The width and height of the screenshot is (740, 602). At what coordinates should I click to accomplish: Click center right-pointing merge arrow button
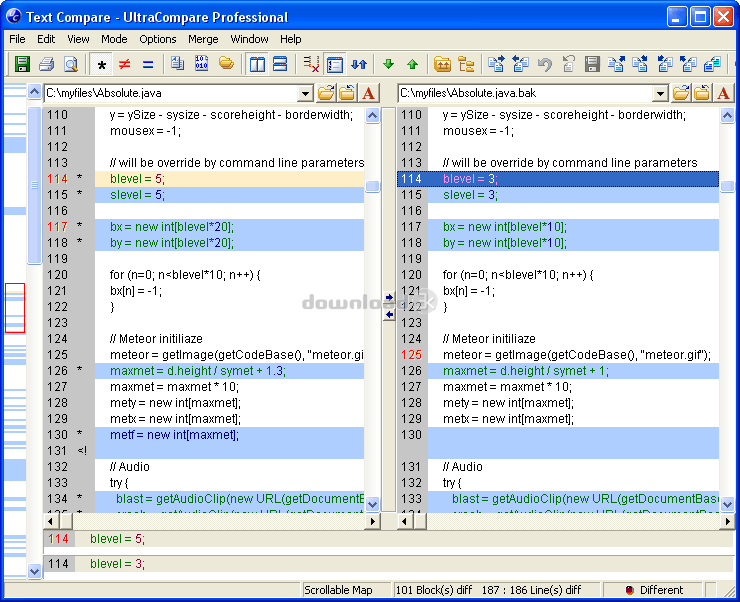[389, 298]
